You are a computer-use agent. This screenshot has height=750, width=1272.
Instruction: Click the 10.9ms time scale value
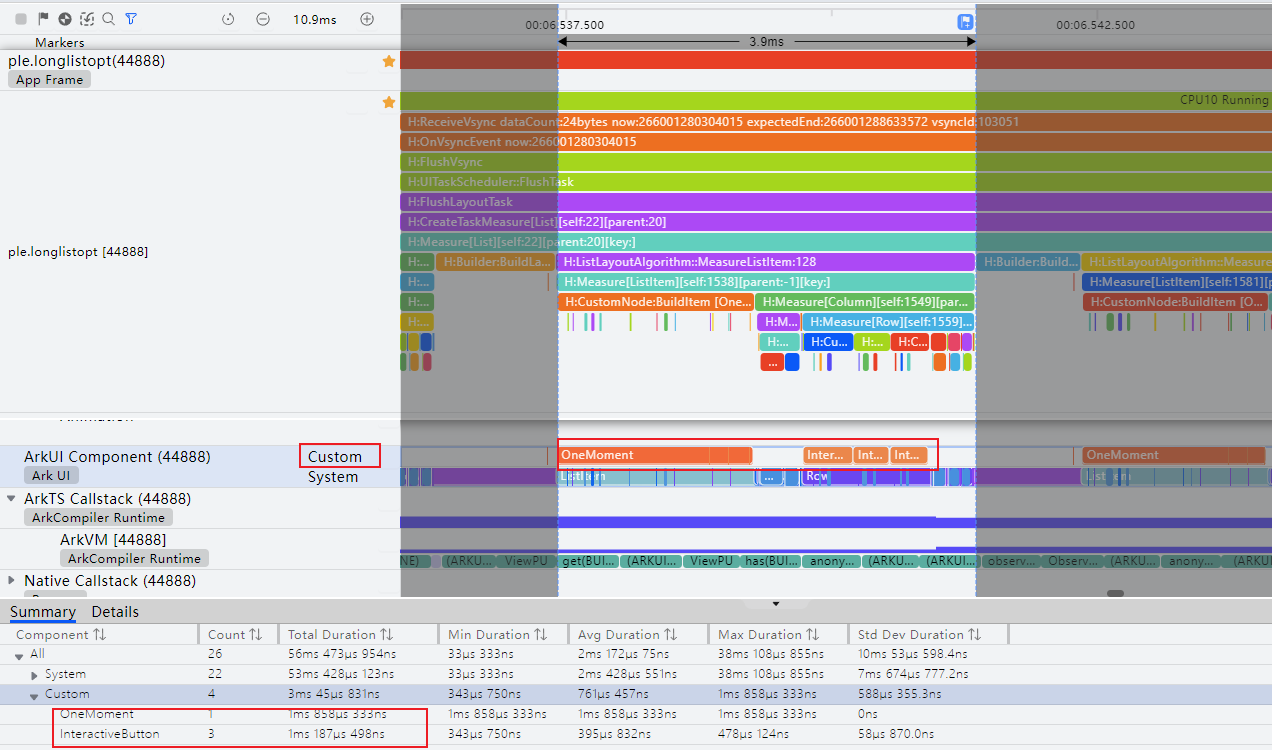point(314,19)
